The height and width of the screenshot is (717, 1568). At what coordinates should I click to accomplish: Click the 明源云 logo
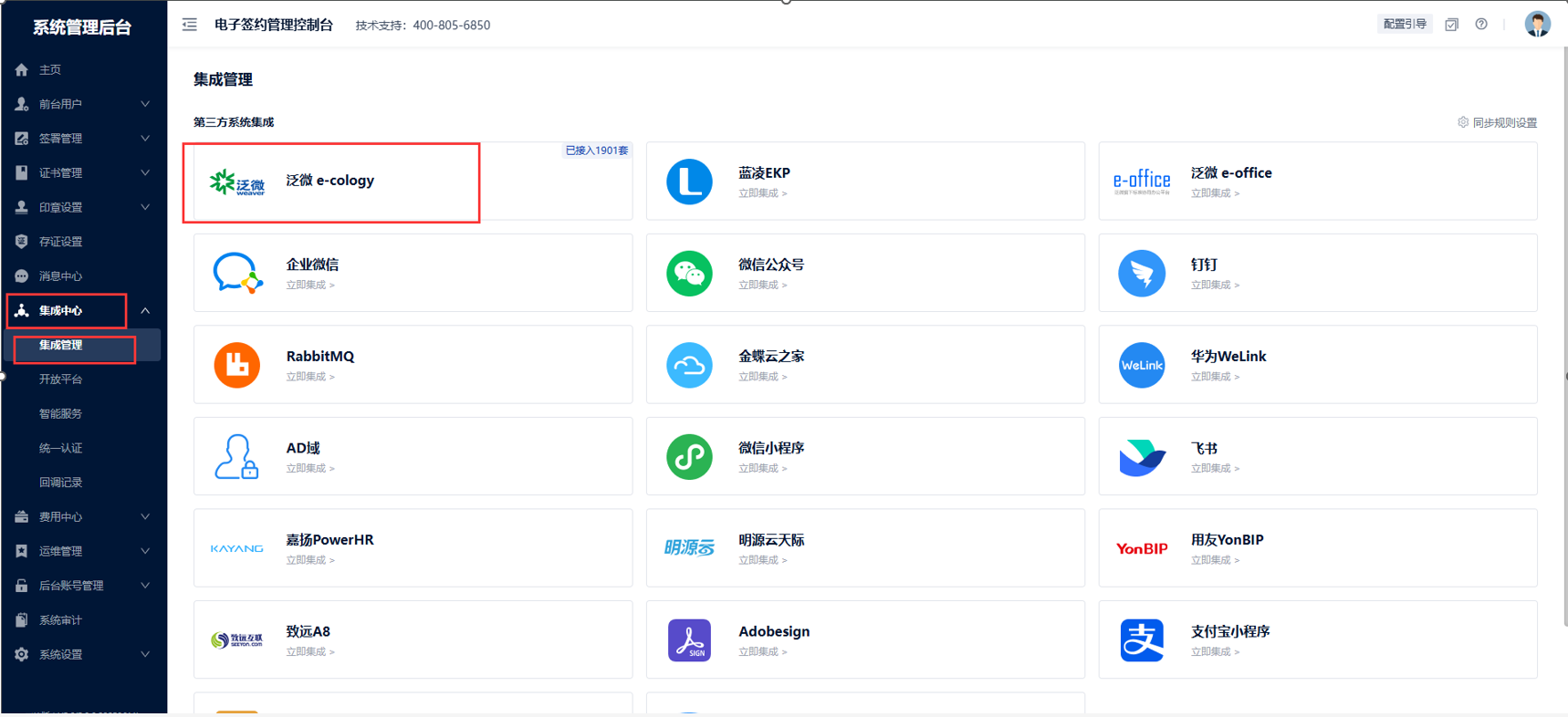[x=689, y=547]
